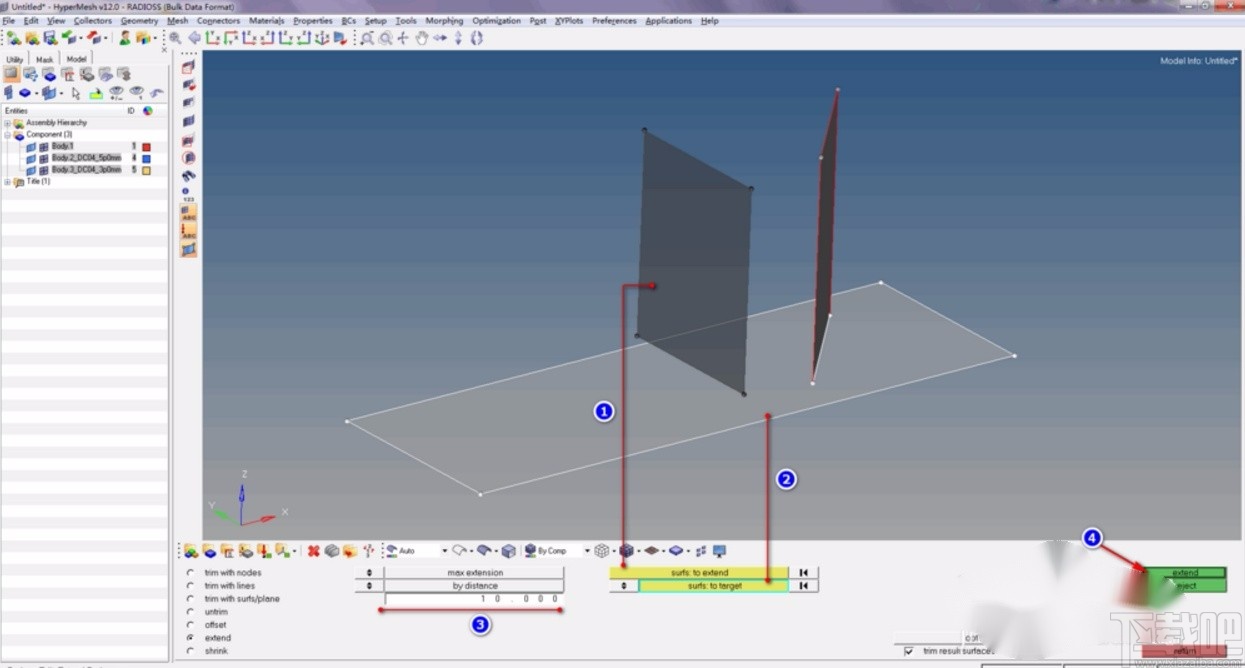Toggle the by distance switch arrows
The width and height of the screenshot is (1245, 668).
[x=369, y=586]
